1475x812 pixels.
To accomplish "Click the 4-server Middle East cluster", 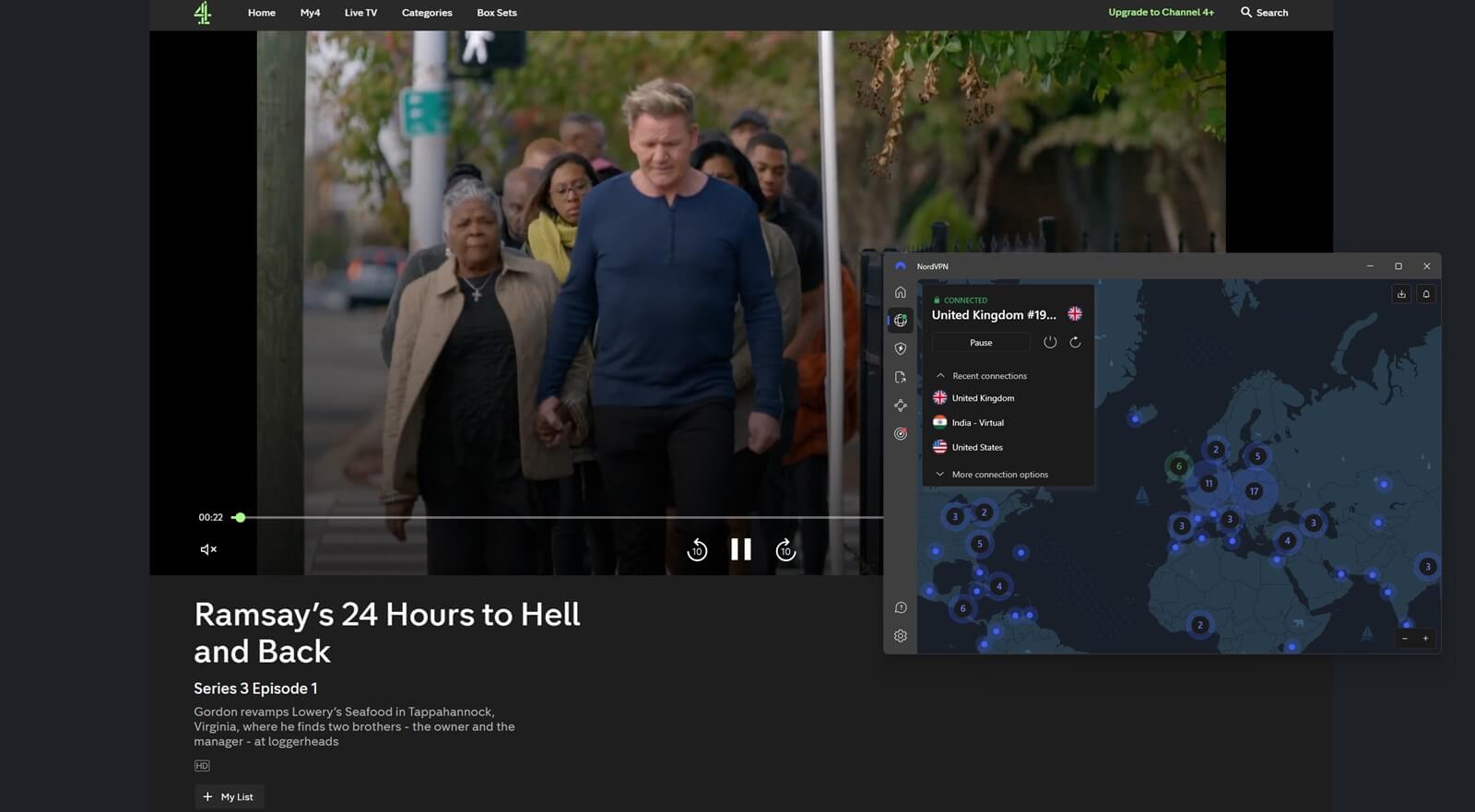I will click(x=1288, y=541).
